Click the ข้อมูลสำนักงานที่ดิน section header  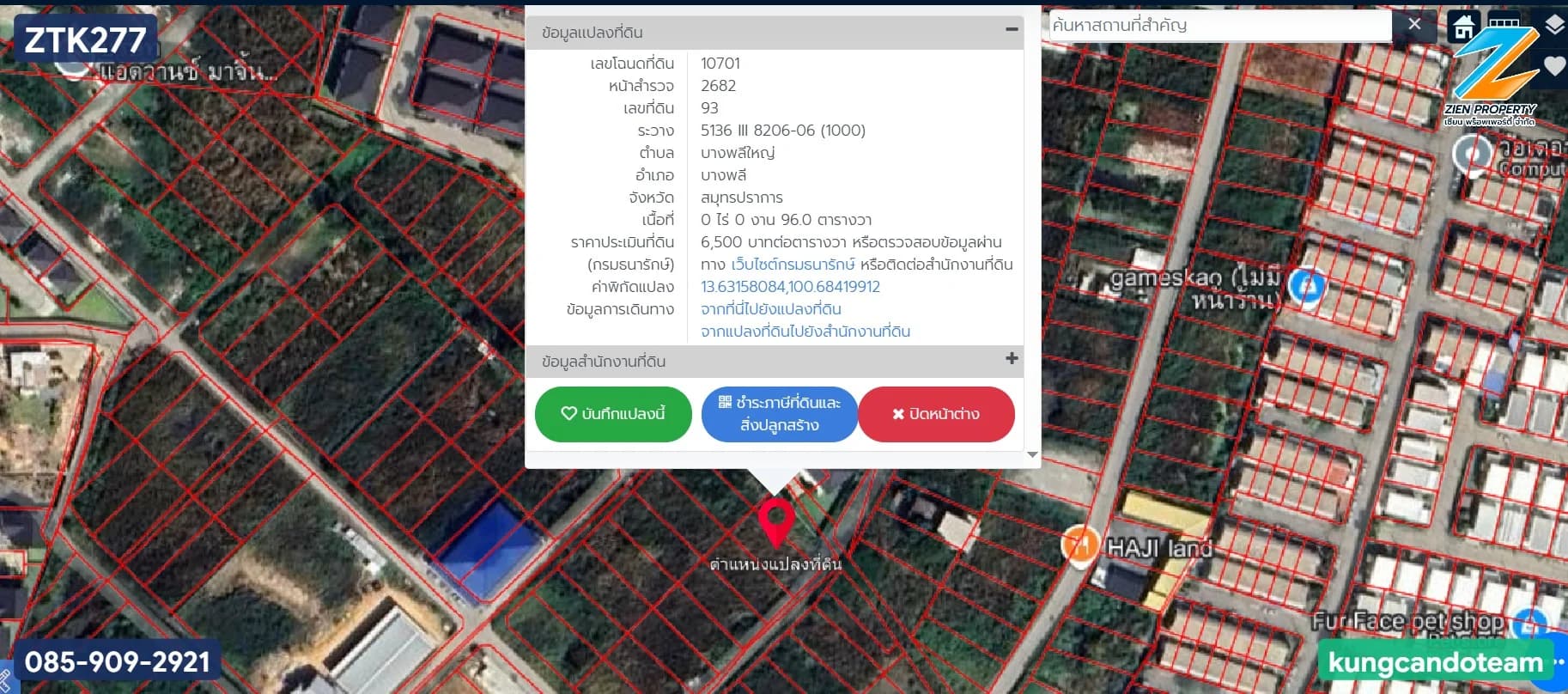tap(604, 362)
